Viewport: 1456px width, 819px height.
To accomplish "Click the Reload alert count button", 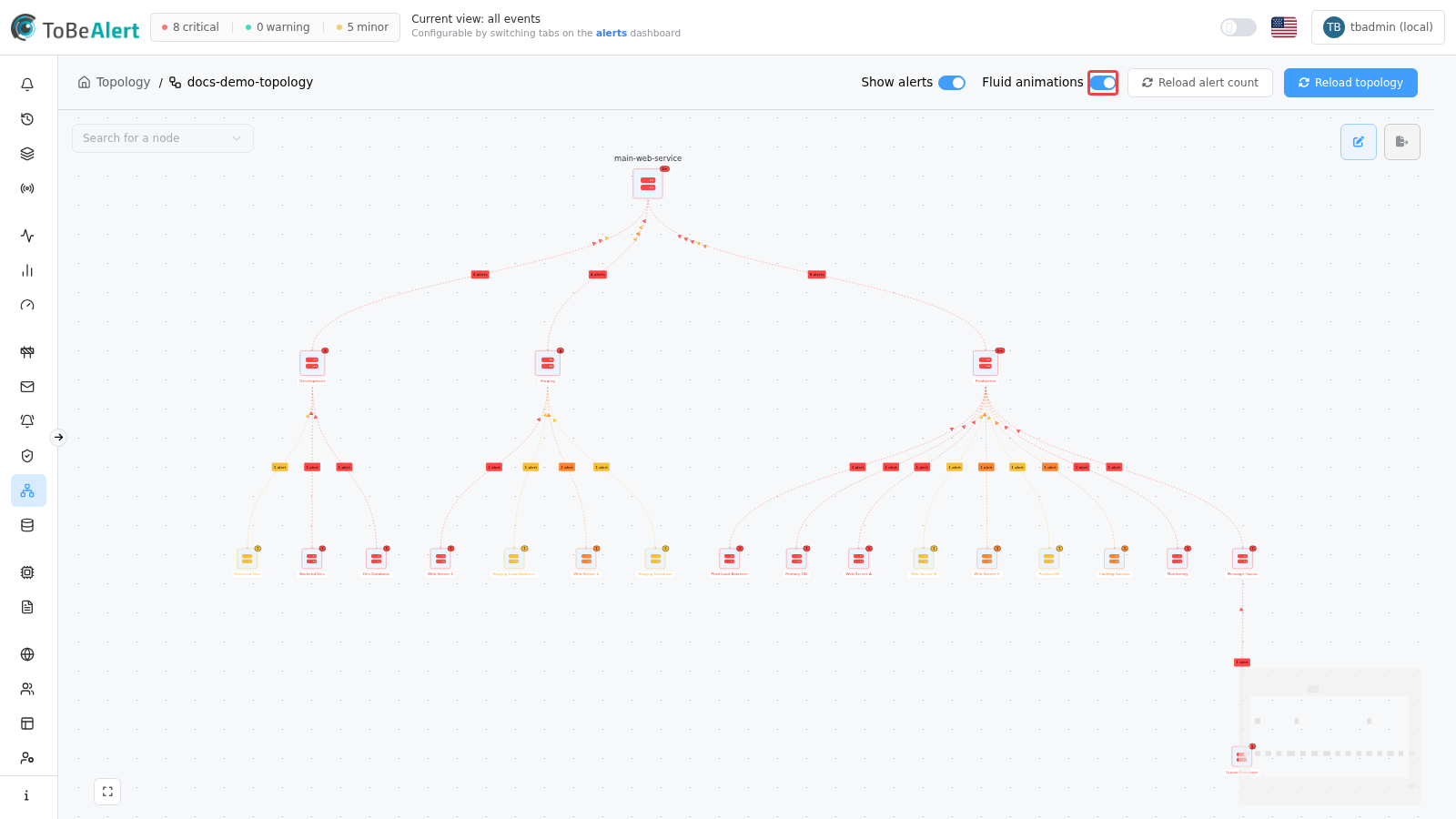I will click(x=1200, y=83).
